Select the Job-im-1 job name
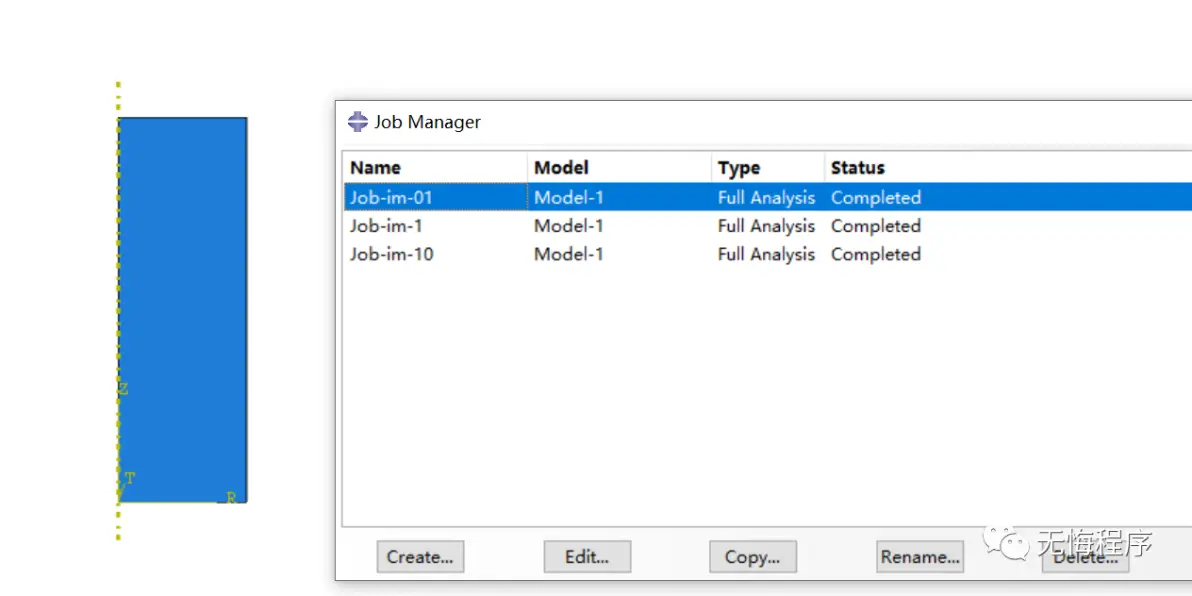1192x596 pixels. pyautogui.click(x=386, y=226)
